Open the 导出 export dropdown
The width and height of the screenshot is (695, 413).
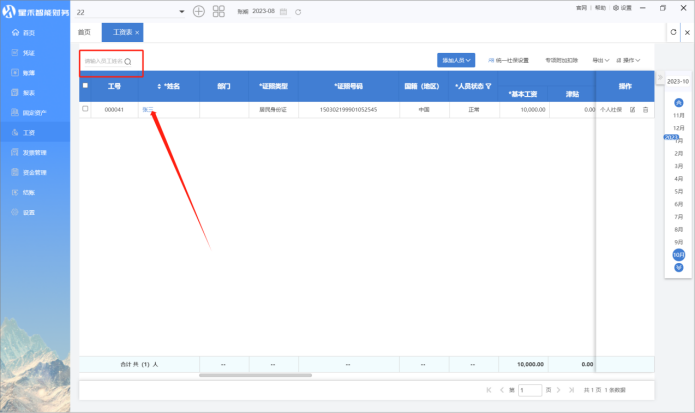[x=600, y=61]
